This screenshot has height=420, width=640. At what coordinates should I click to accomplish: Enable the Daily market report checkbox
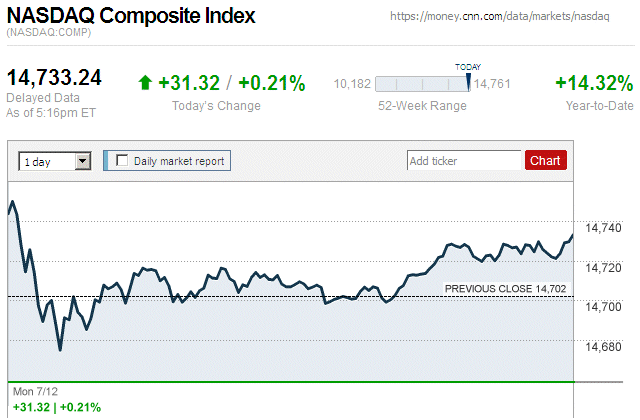(x=123, y=160)
